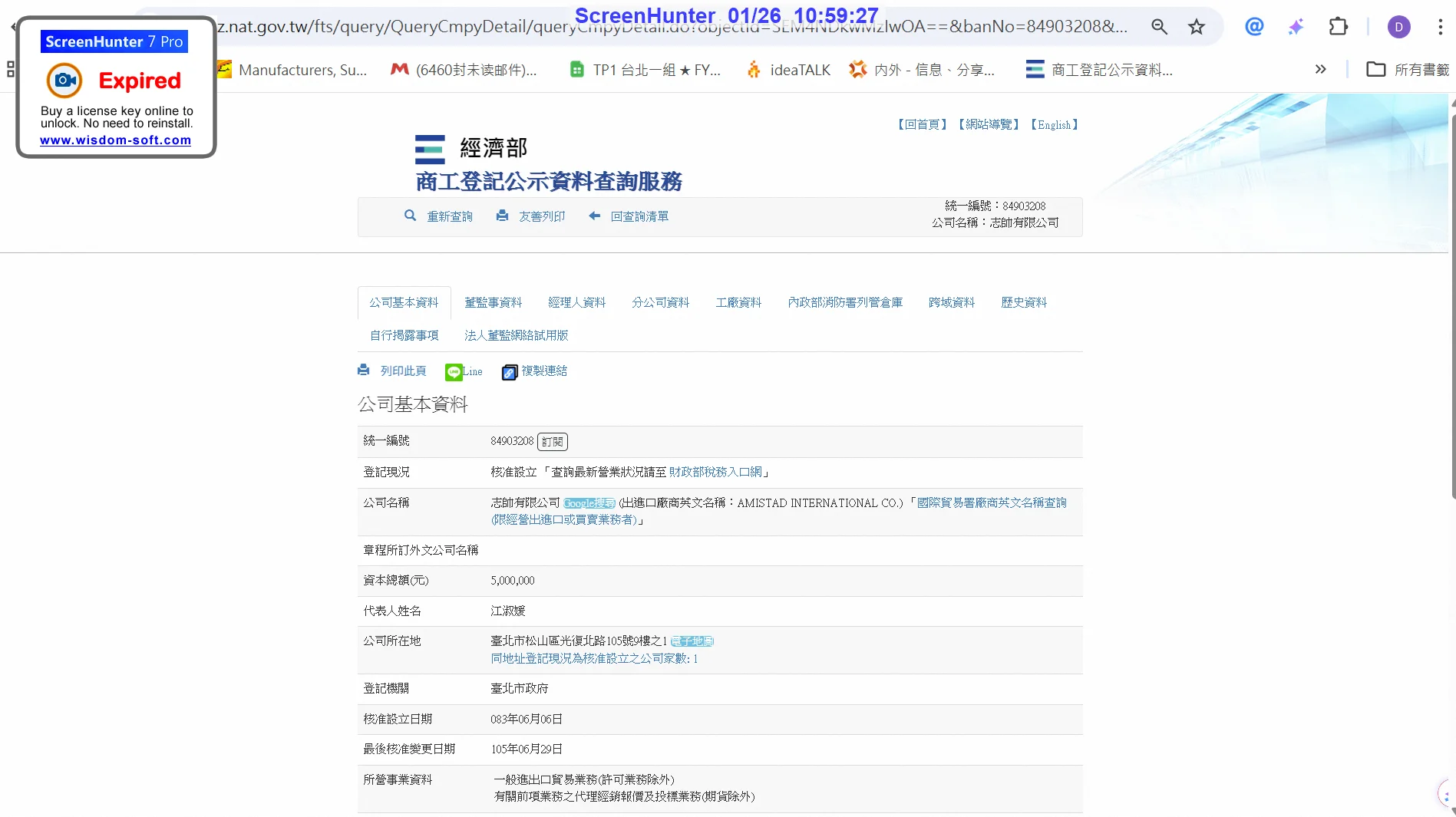The height and width of the screenshot is (817, 1456).
Task: Share the page via Line icon
Action: 454,372
